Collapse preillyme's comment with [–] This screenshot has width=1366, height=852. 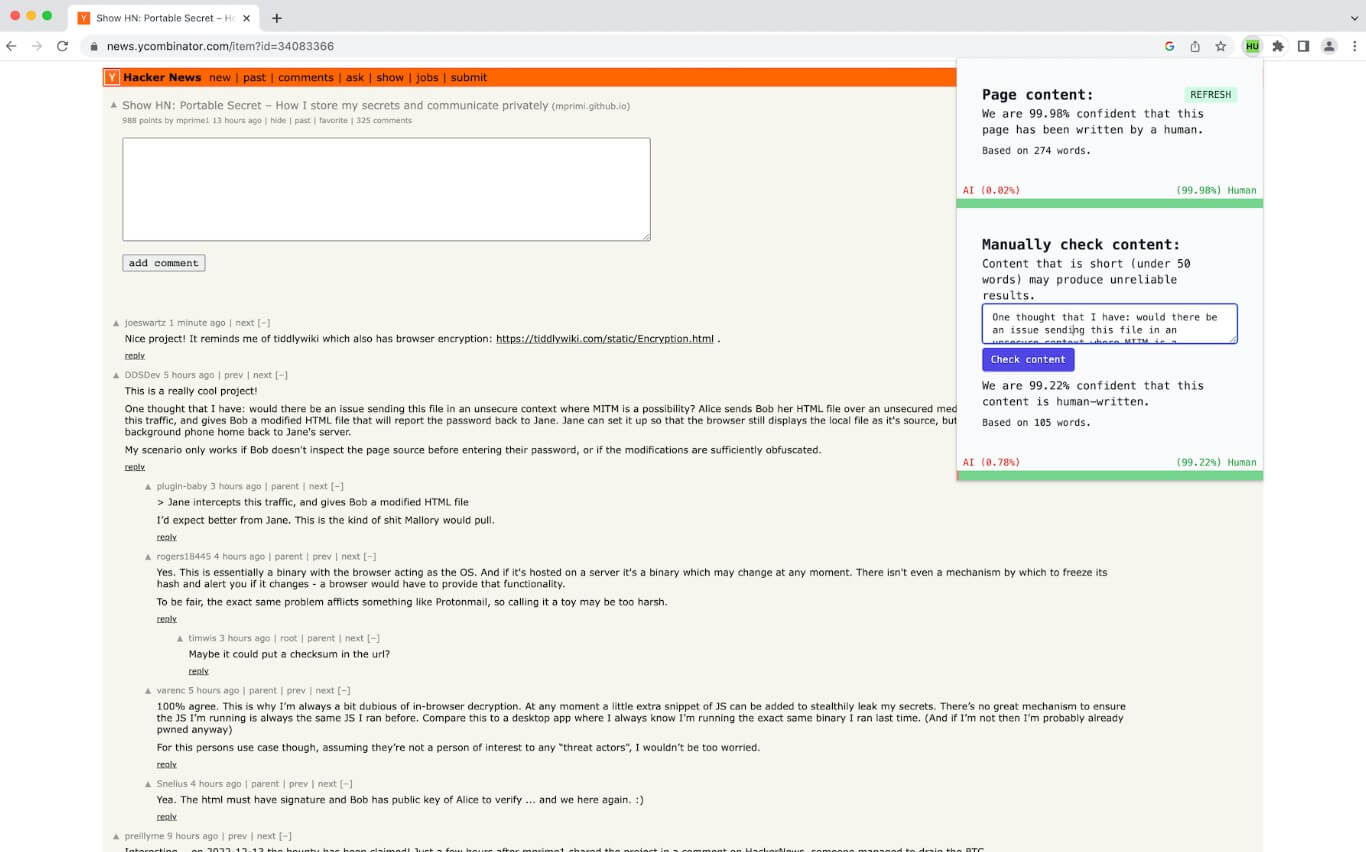(x=285, y=836)
